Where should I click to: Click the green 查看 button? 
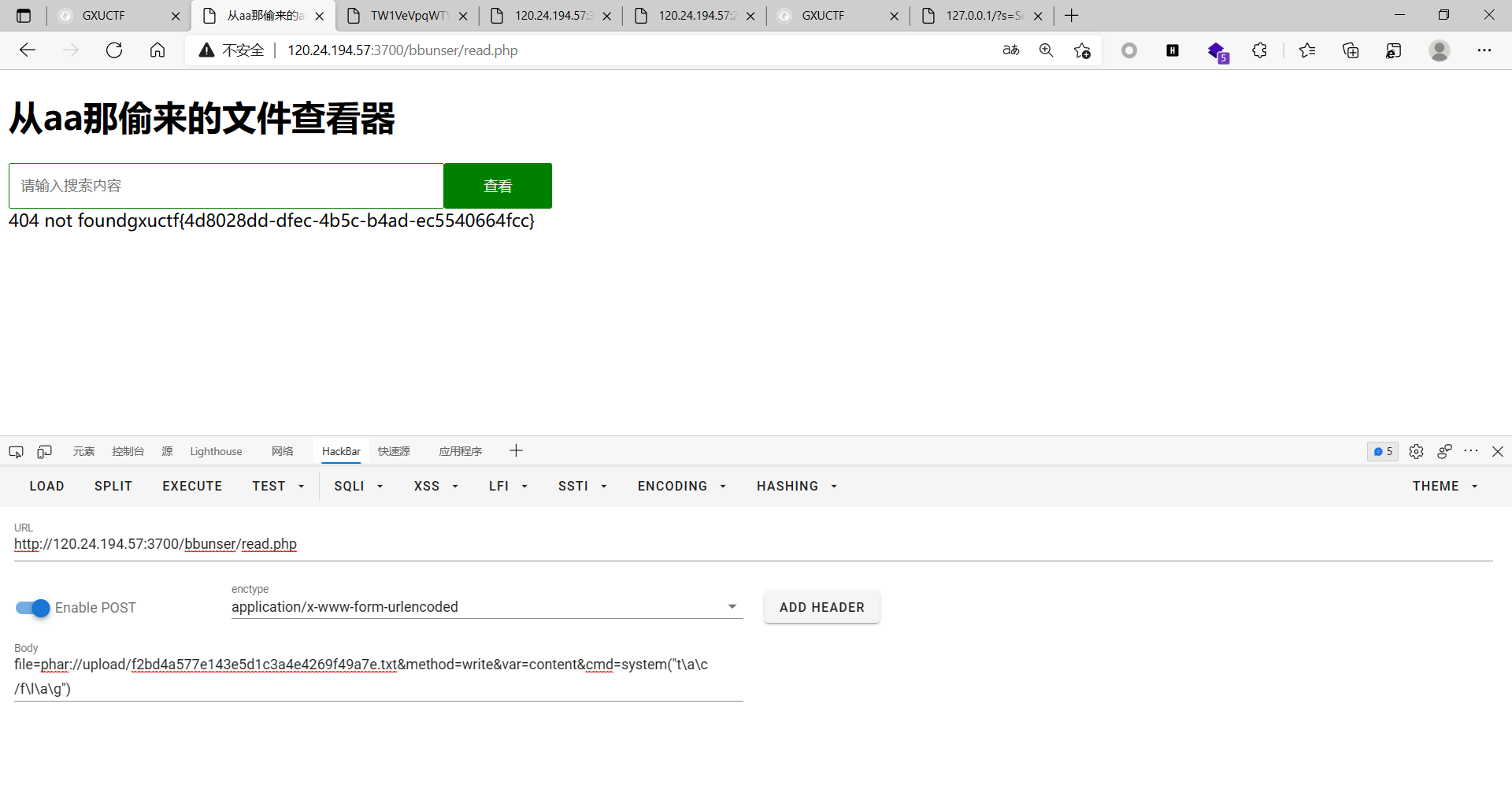point(498,186)
